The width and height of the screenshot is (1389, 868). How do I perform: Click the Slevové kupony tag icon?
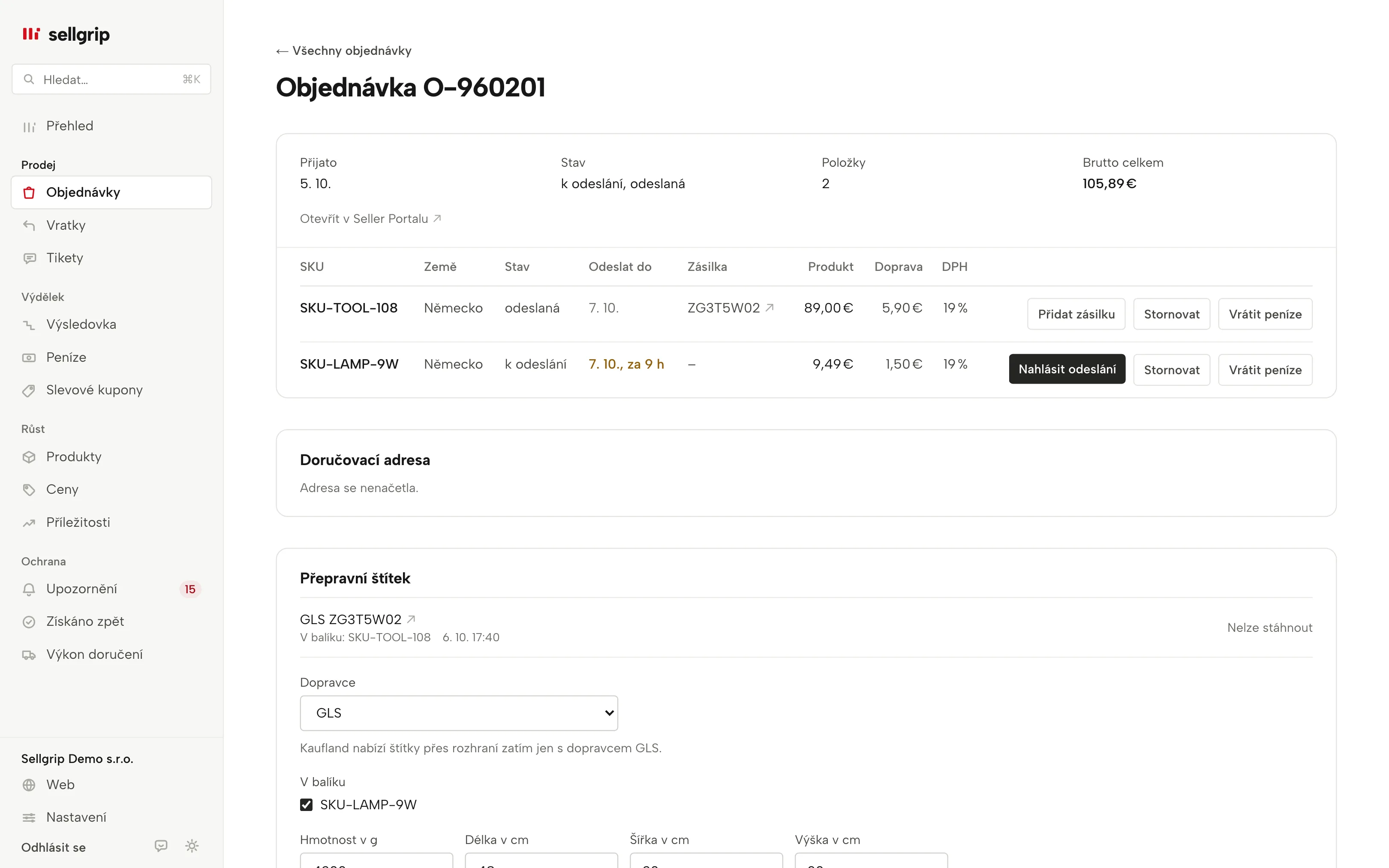coord(29,390)
